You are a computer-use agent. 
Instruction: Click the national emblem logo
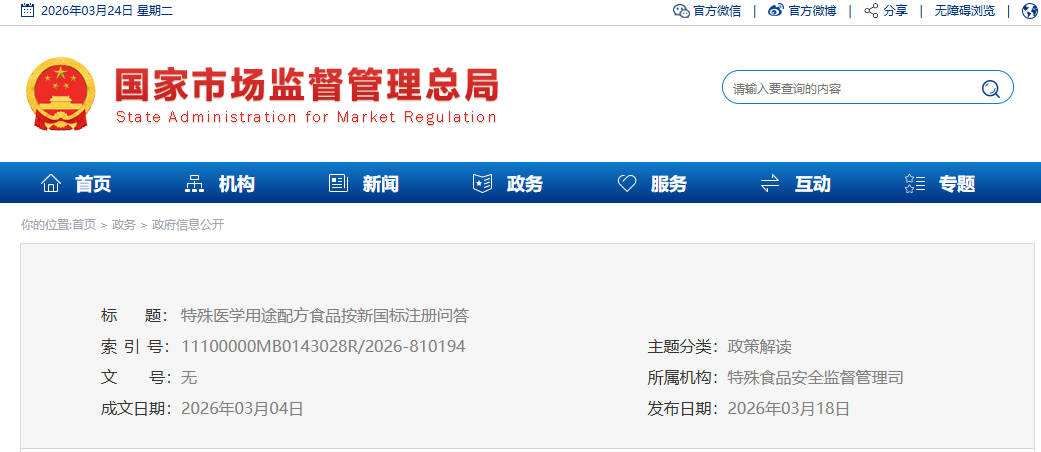point(62,94)
